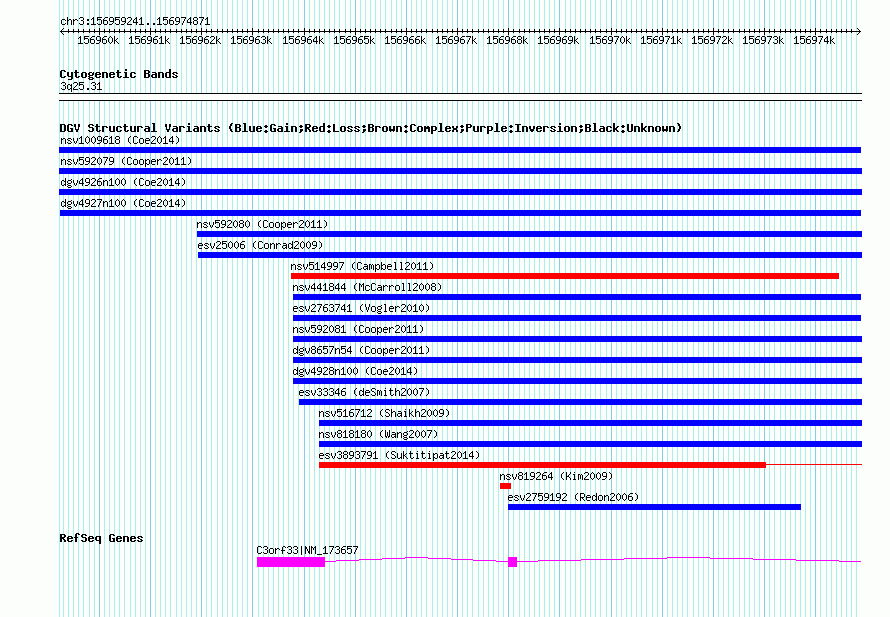Screen dimensions: 890x617
Task: Open the DGV Structural Variants track title
Action: click(370, 128)
